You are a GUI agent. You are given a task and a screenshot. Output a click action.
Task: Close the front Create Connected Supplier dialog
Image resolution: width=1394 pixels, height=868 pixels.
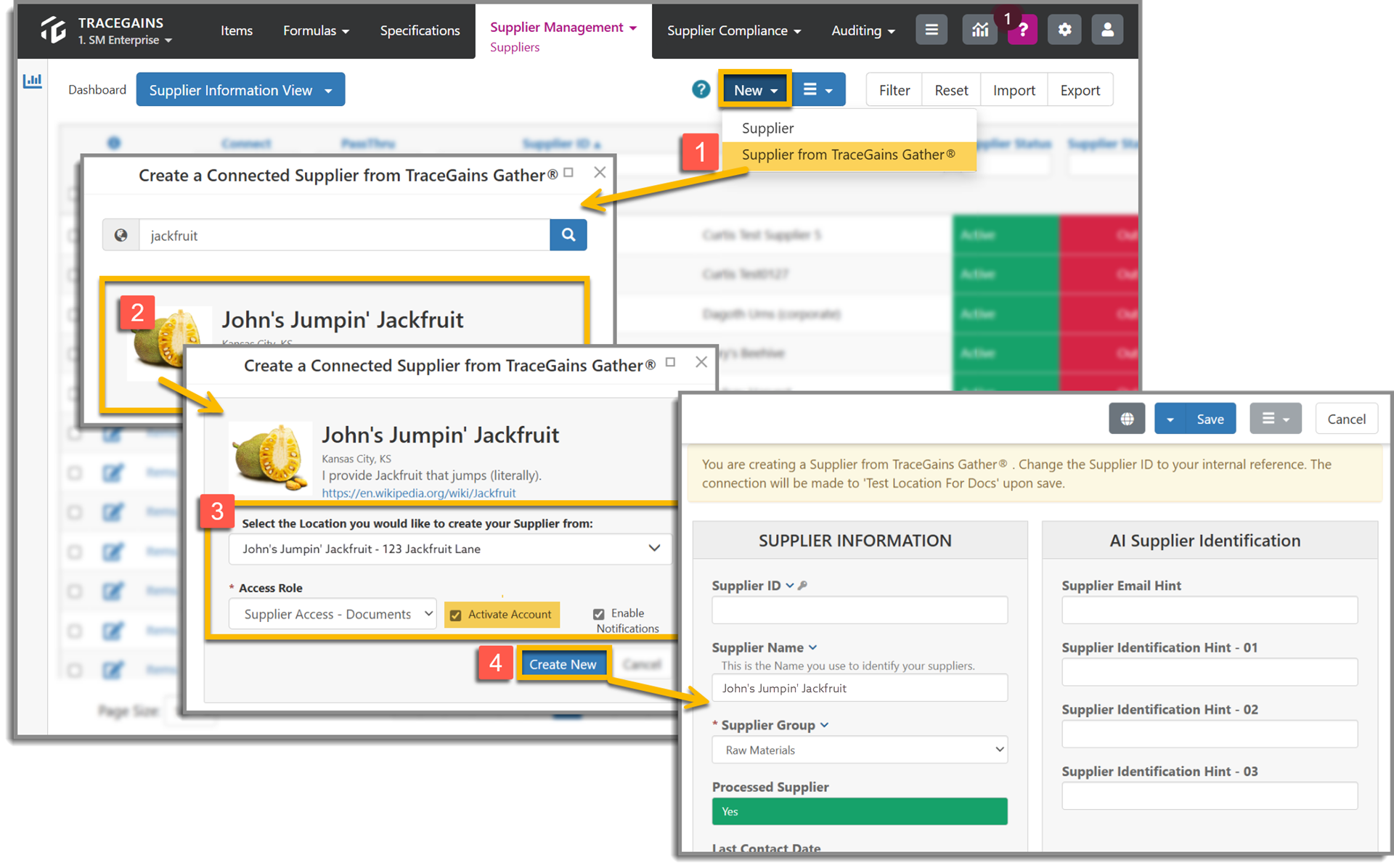point(701,361)
